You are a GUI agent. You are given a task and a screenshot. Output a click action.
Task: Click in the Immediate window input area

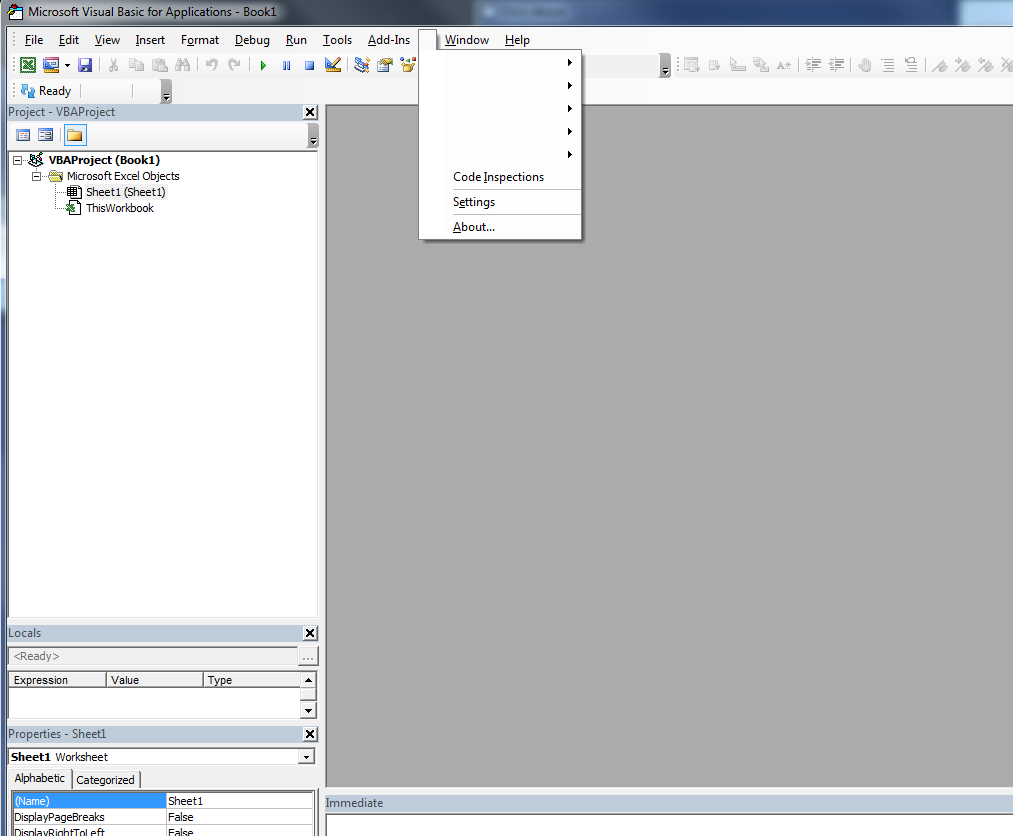(x=669, y=826)
